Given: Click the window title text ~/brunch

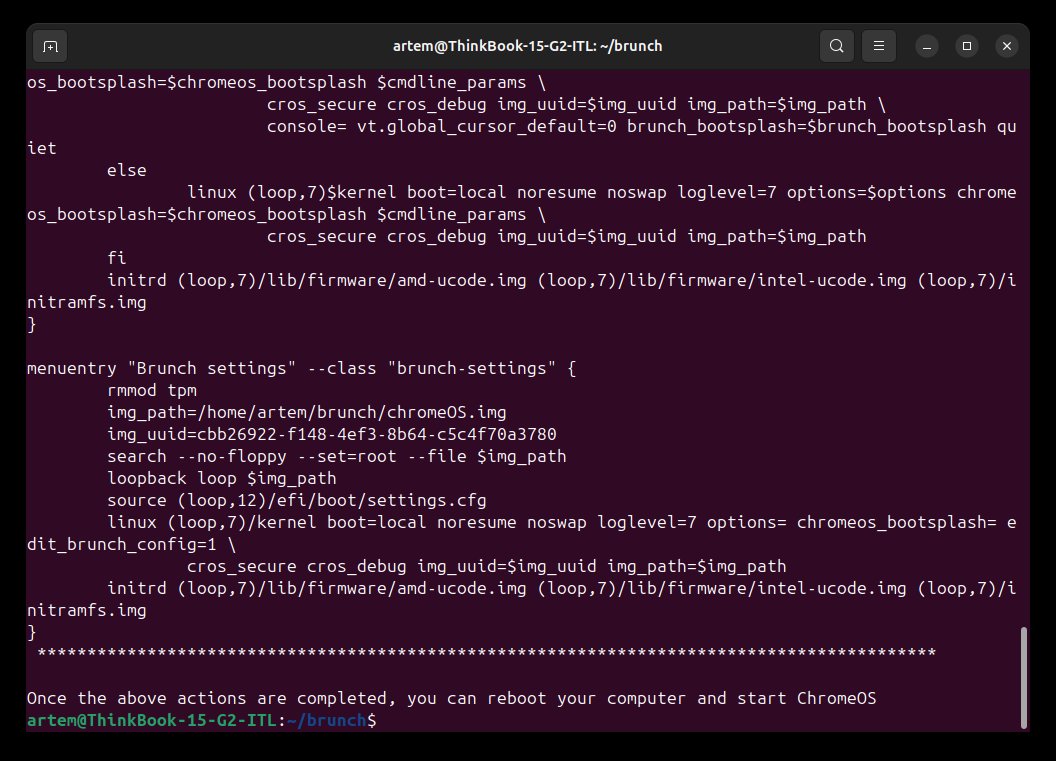Looking at the screenshot, I should 527,46.
